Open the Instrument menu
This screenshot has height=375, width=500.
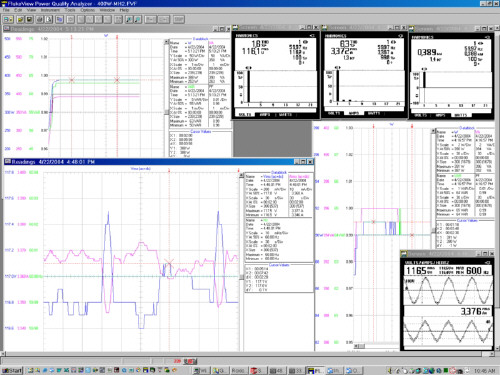point(50,10)
